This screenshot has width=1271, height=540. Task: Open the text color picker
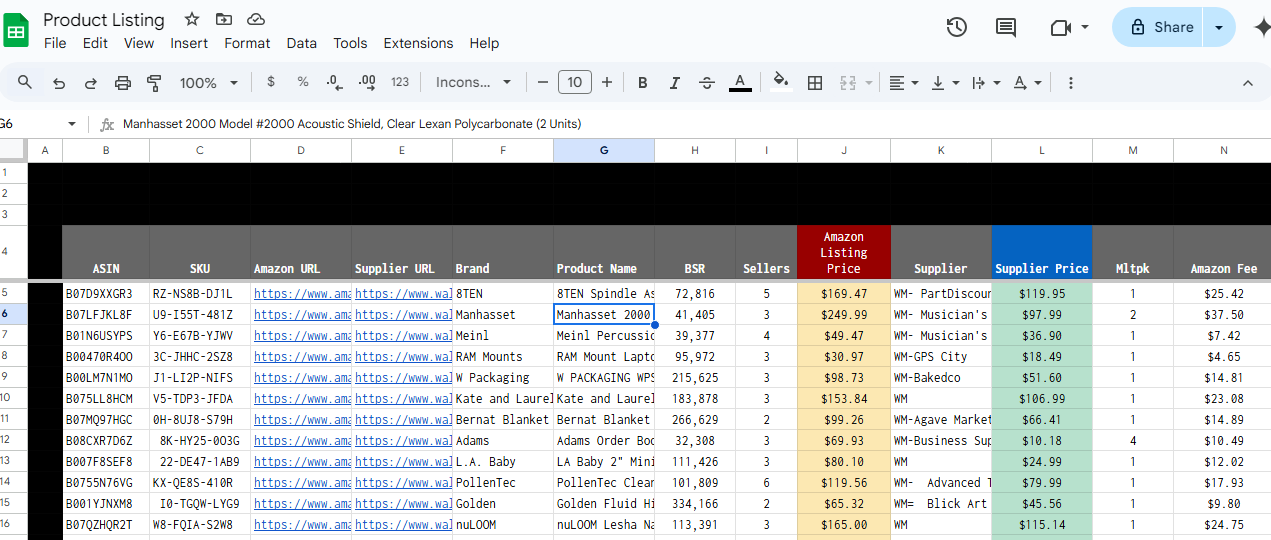pos(740,82)
